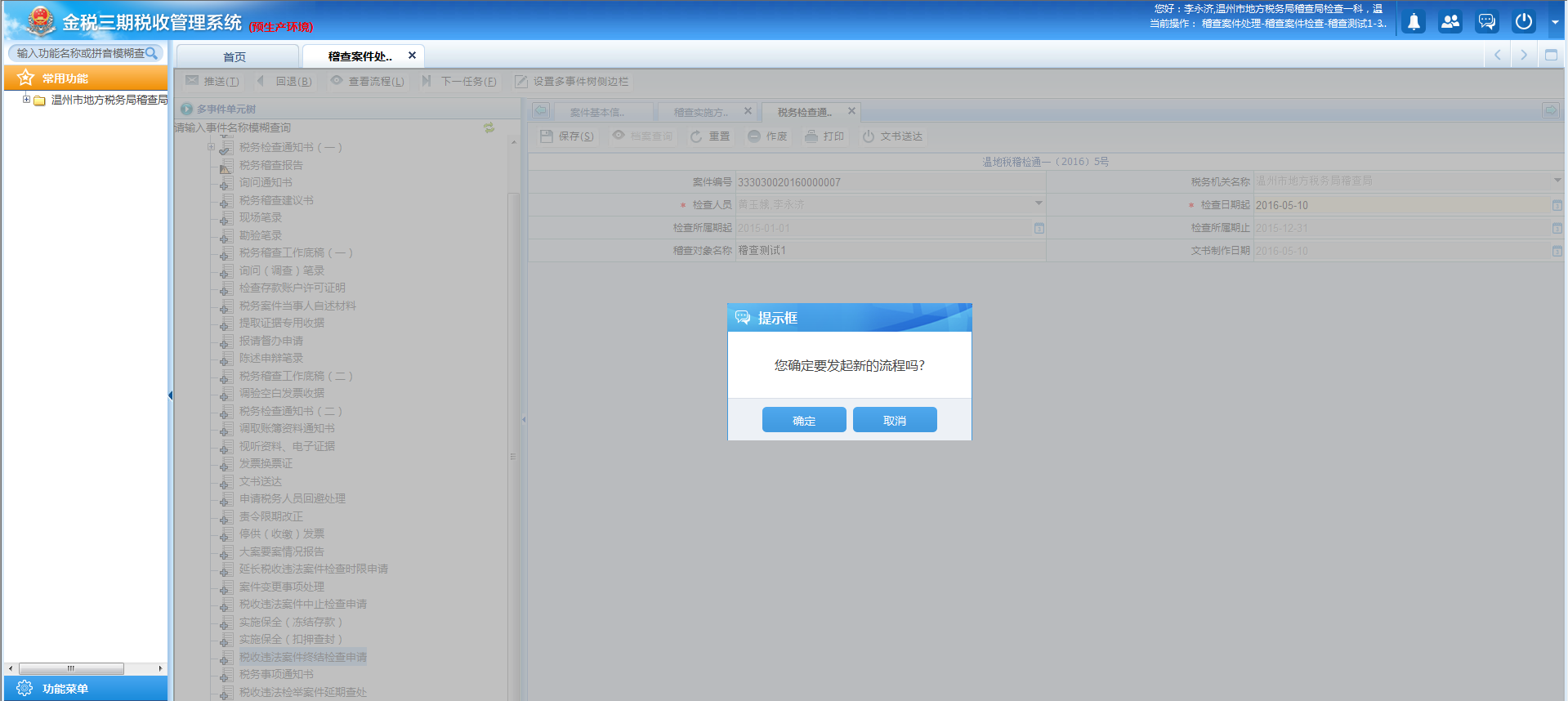Click the 保存(S) save button
The image size is (1568, 701).
[567, 136]
